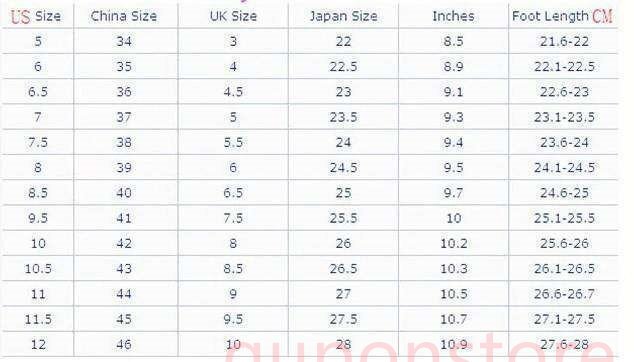Click the China Size column header
Screen dimensions: 634x362
[124, 16]
